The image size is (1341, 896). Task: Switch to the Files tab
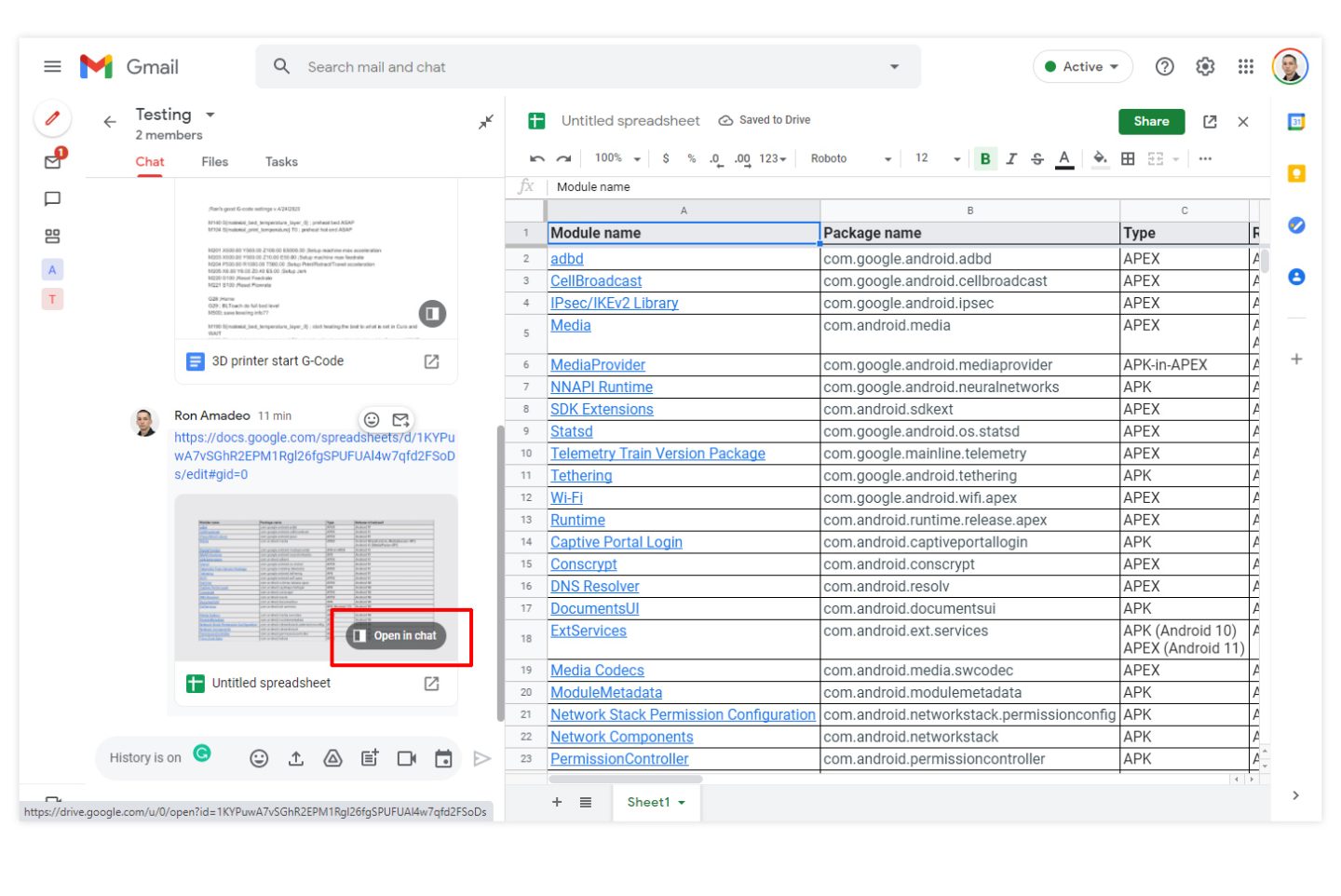click(x=214, y=162)
